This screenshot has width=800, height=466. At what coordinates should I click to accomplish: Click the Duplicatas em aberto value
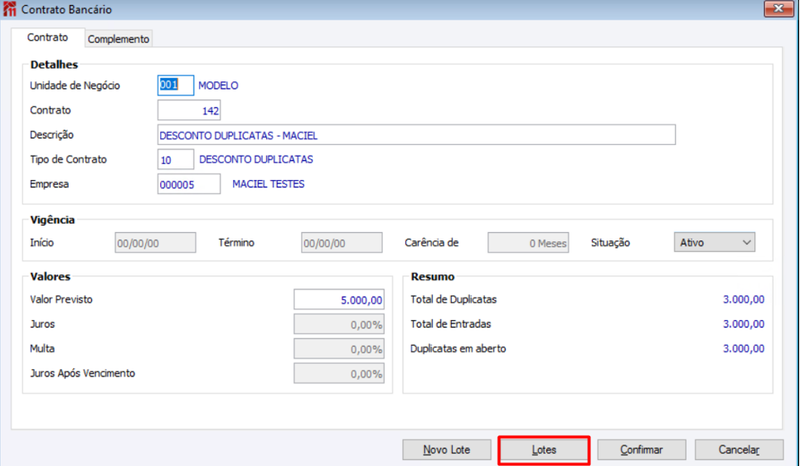pos(743,349)
